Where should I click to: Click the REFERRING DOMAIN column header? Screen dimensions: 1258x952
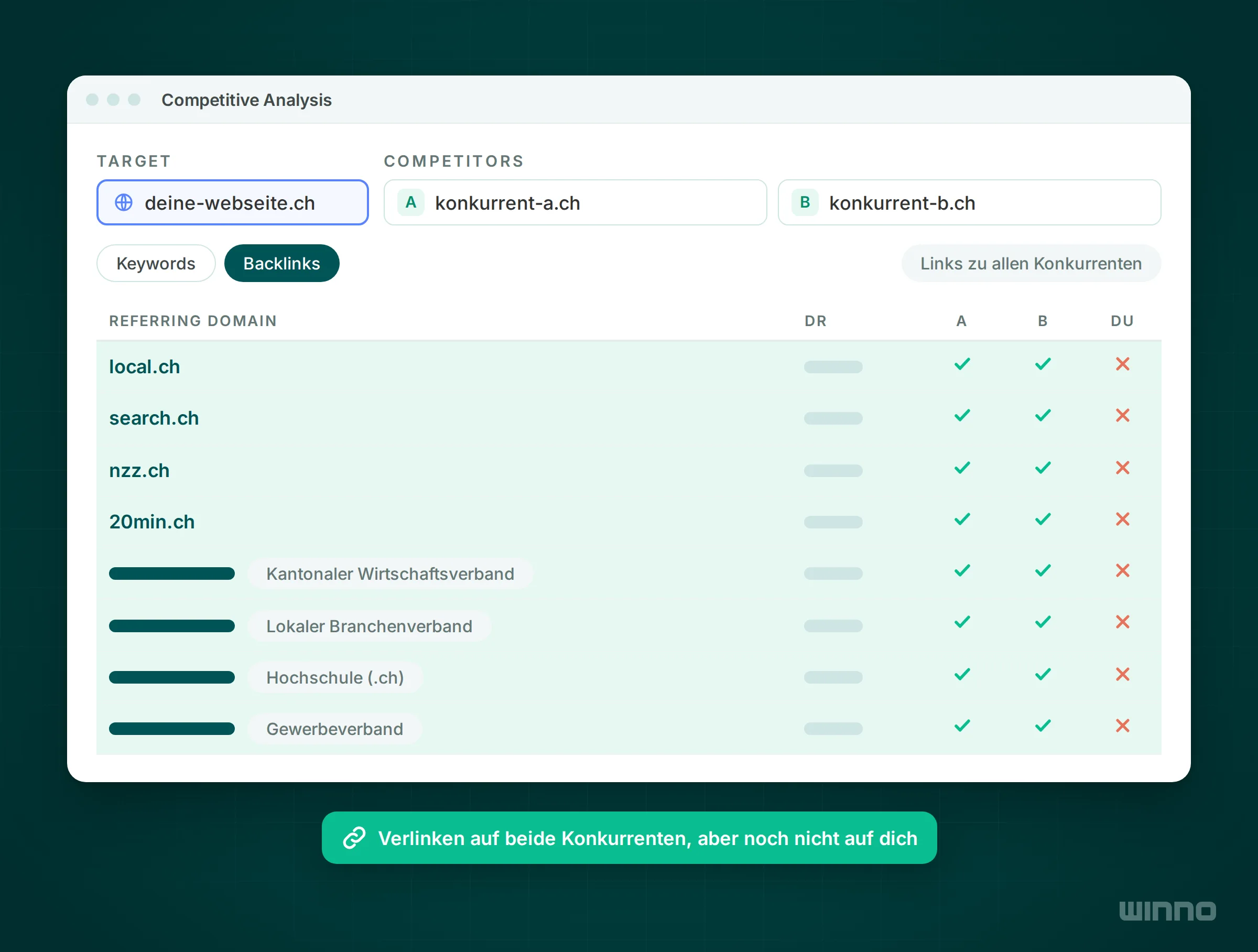coord(193,321)
